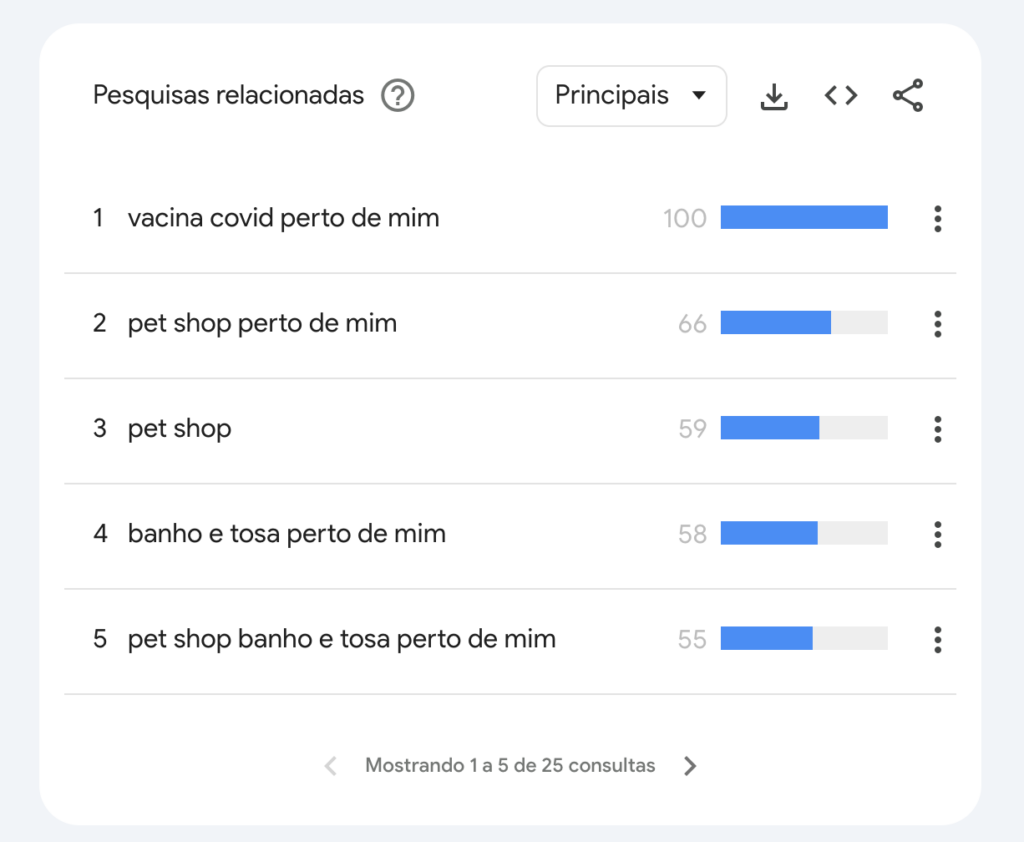The height and width of the screenshot is (842, 1024).
Task: Open more options for banho e tosa row
Action: coord(938,534)
